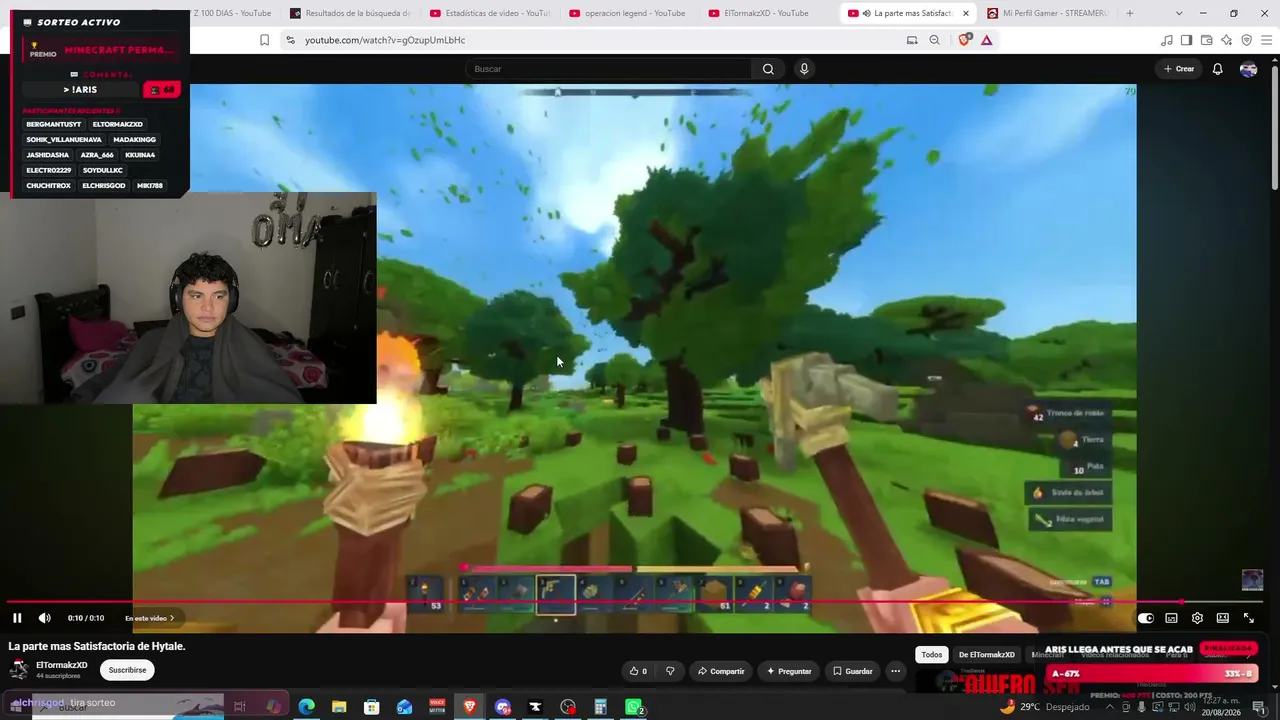
Task: Bookmark this page
Action: [x=264, y=40]
